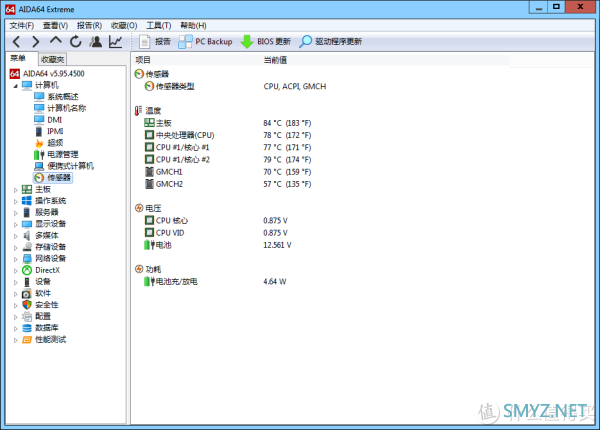Select the CPU #1/核心 #1 row
This screenshot has width=600, height=430.
[228, 147]
